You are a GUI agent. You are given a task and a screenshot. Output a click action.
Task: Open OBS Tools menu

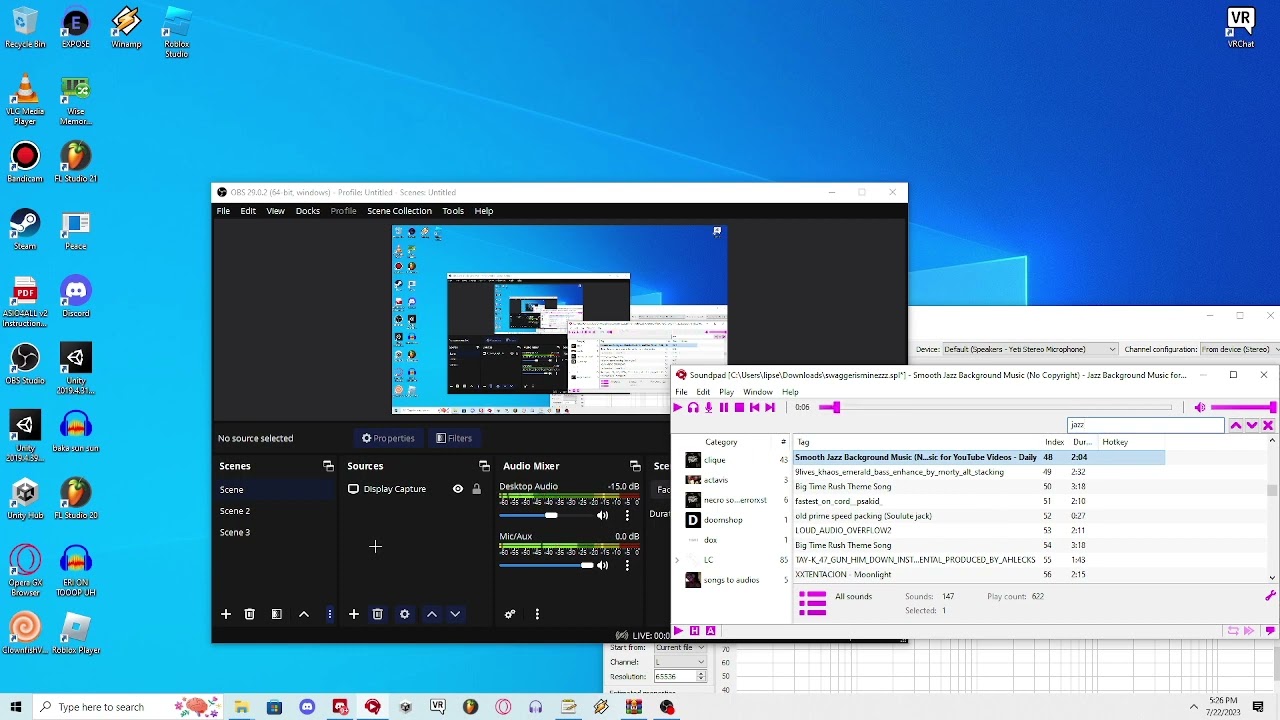pyautogui.click(x=453, y=211)
